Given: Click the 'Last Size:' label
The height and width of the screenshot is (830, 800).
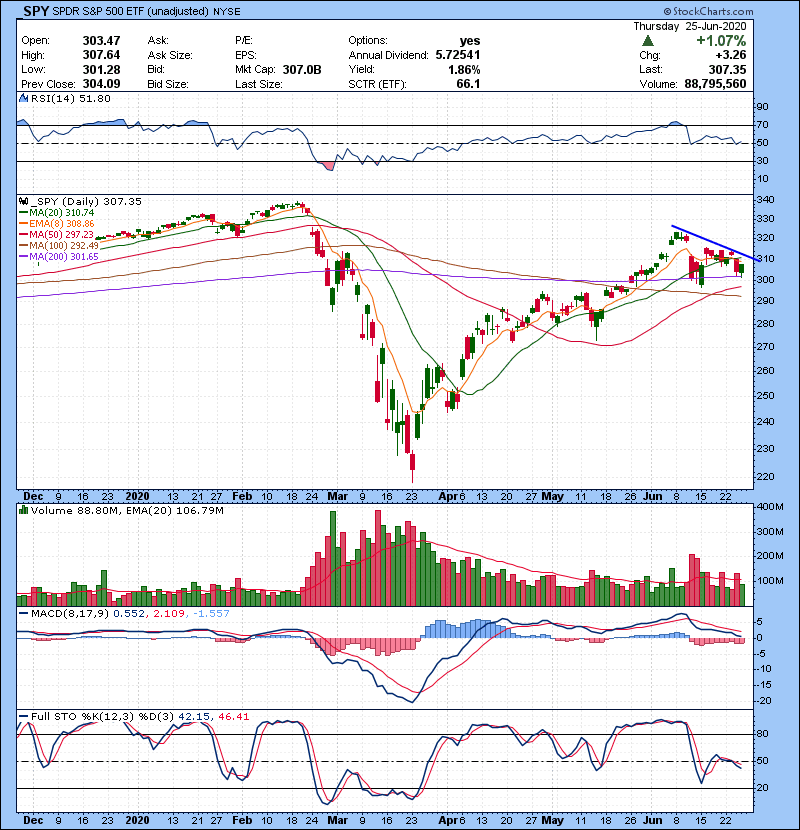Looking at the screenshot, I should [258, 84].
